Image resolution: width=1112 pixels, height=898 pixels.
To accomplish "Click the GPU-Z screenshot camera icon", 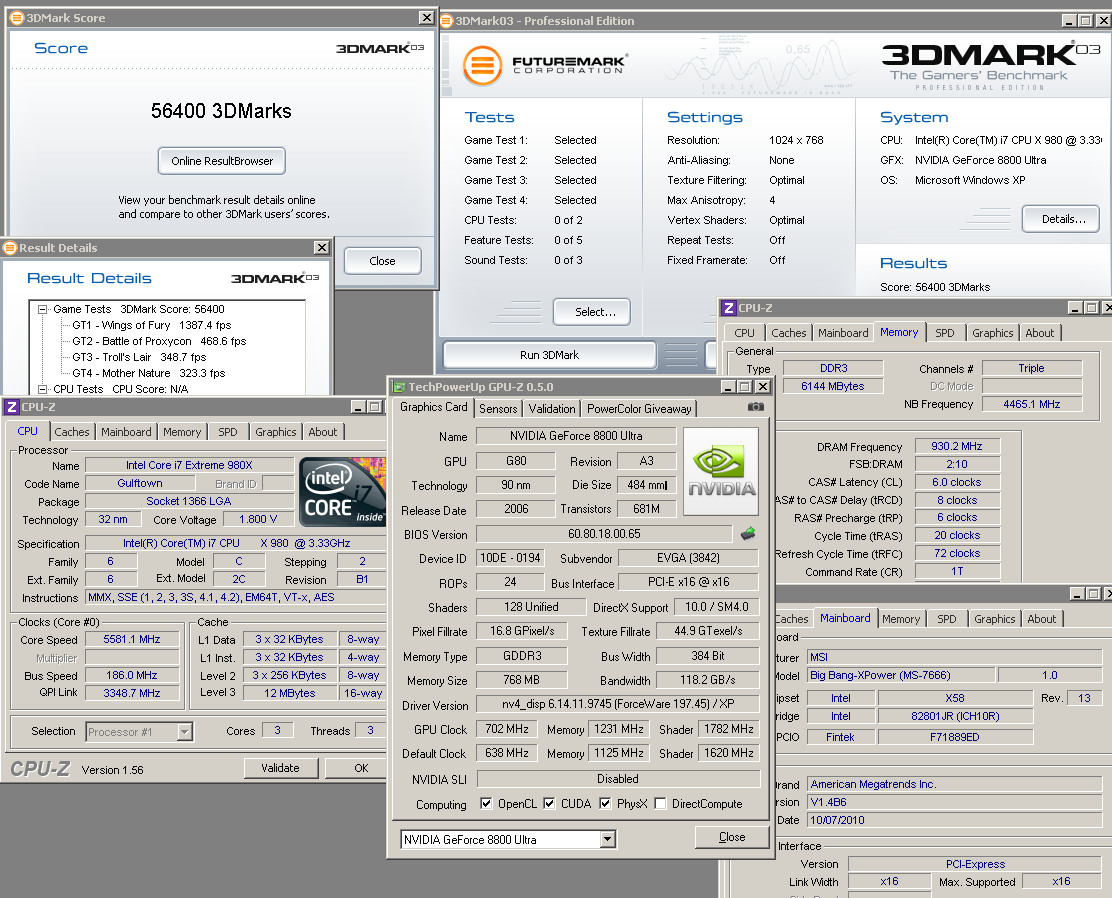I will 756,407.
